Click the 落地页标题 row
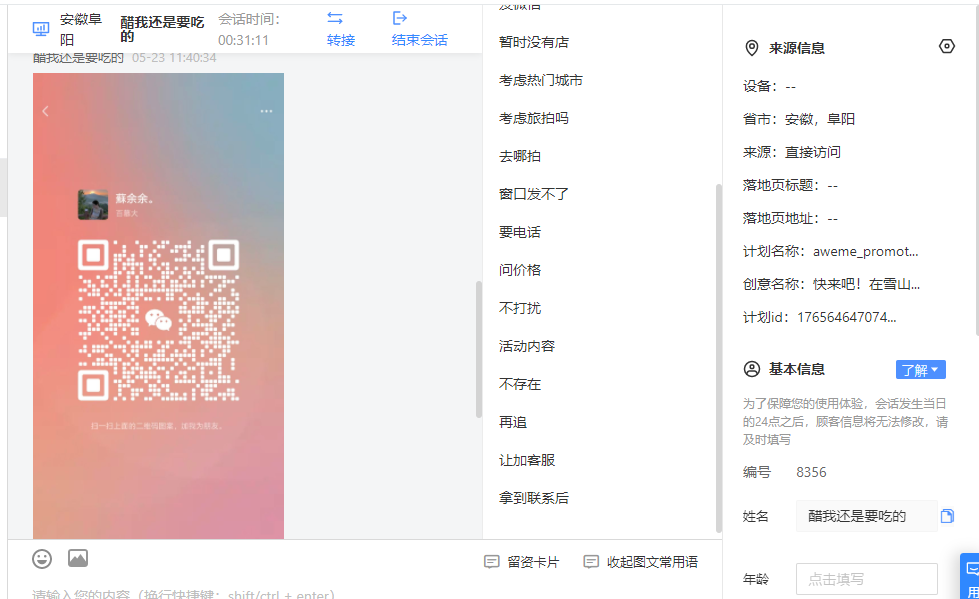The image size is (979, 599). [x=790, y=185]
